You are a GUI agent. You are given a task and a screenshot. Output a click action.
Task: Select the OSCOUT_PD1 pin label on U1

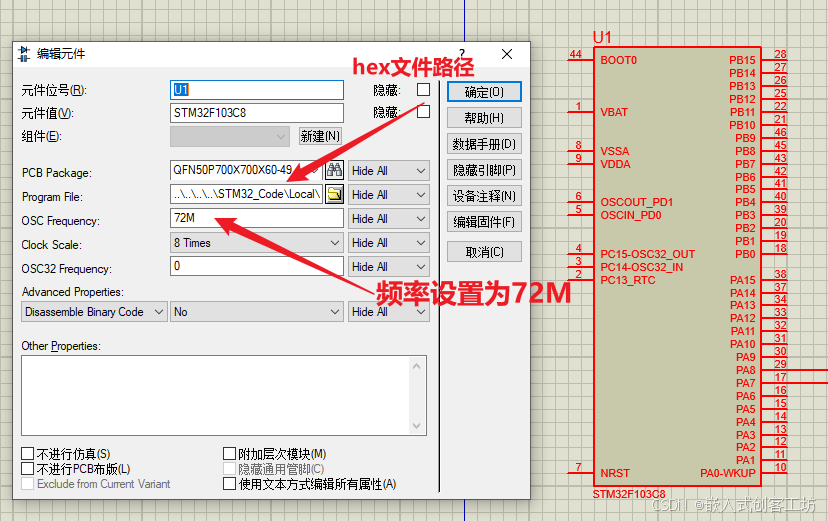636,202
